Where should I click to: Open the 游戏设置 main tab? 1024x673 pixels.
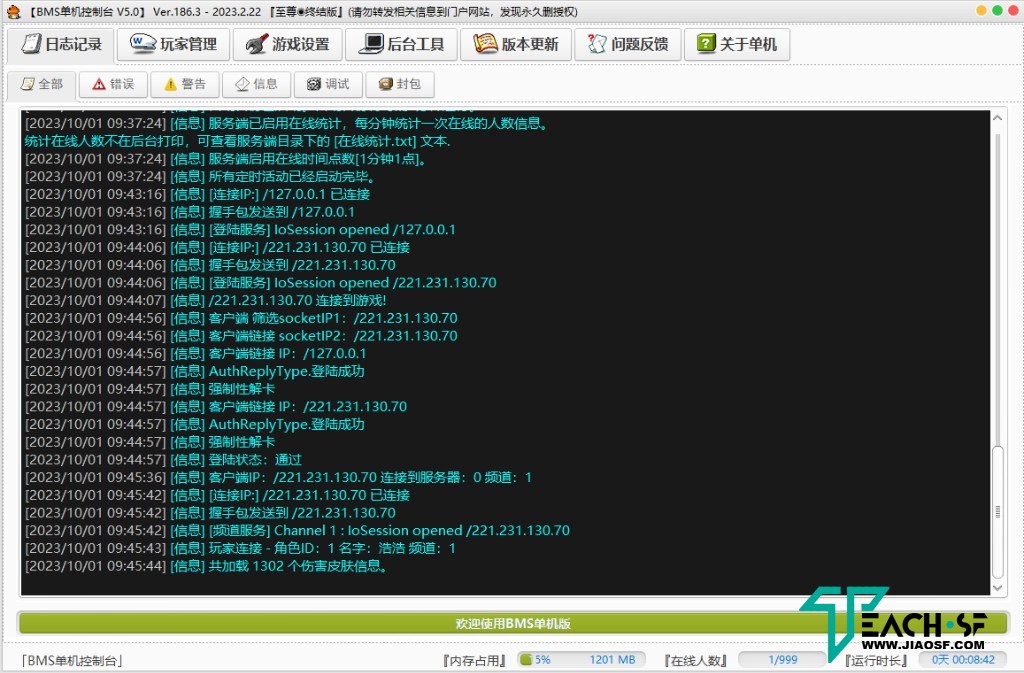(287, 44)
